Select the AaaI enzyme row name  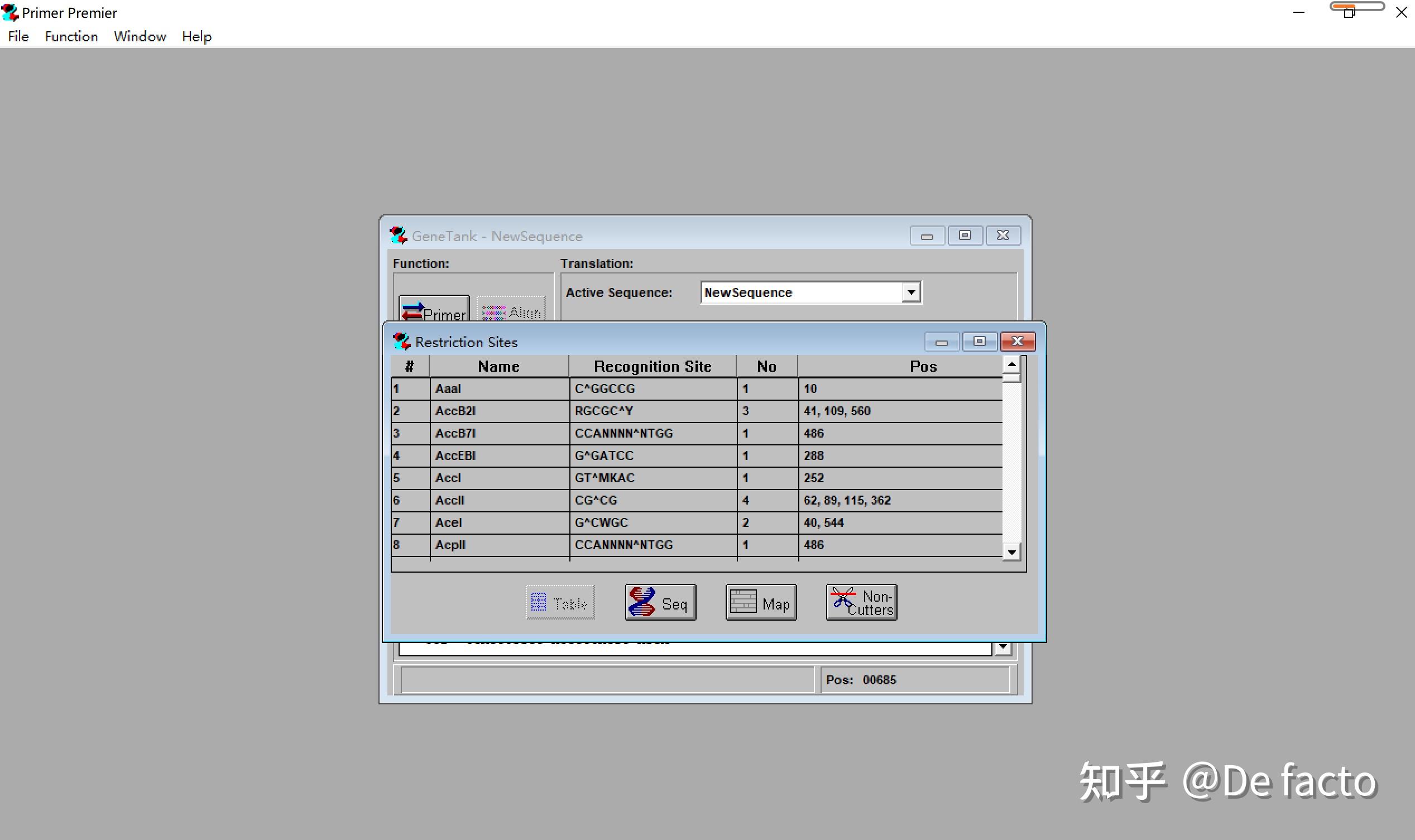(448, 389)
